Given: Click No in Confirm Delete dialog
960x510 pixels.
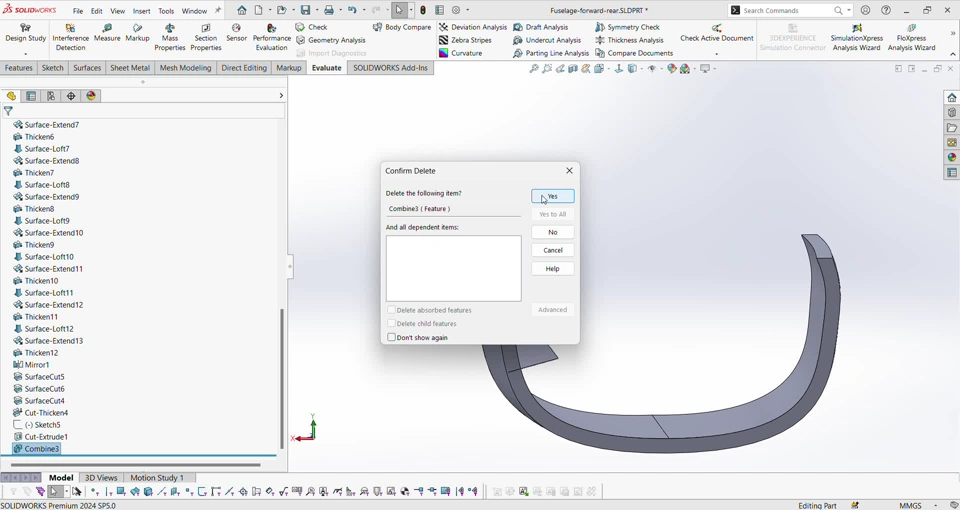Looking at the screenshot, I should 553,232.
